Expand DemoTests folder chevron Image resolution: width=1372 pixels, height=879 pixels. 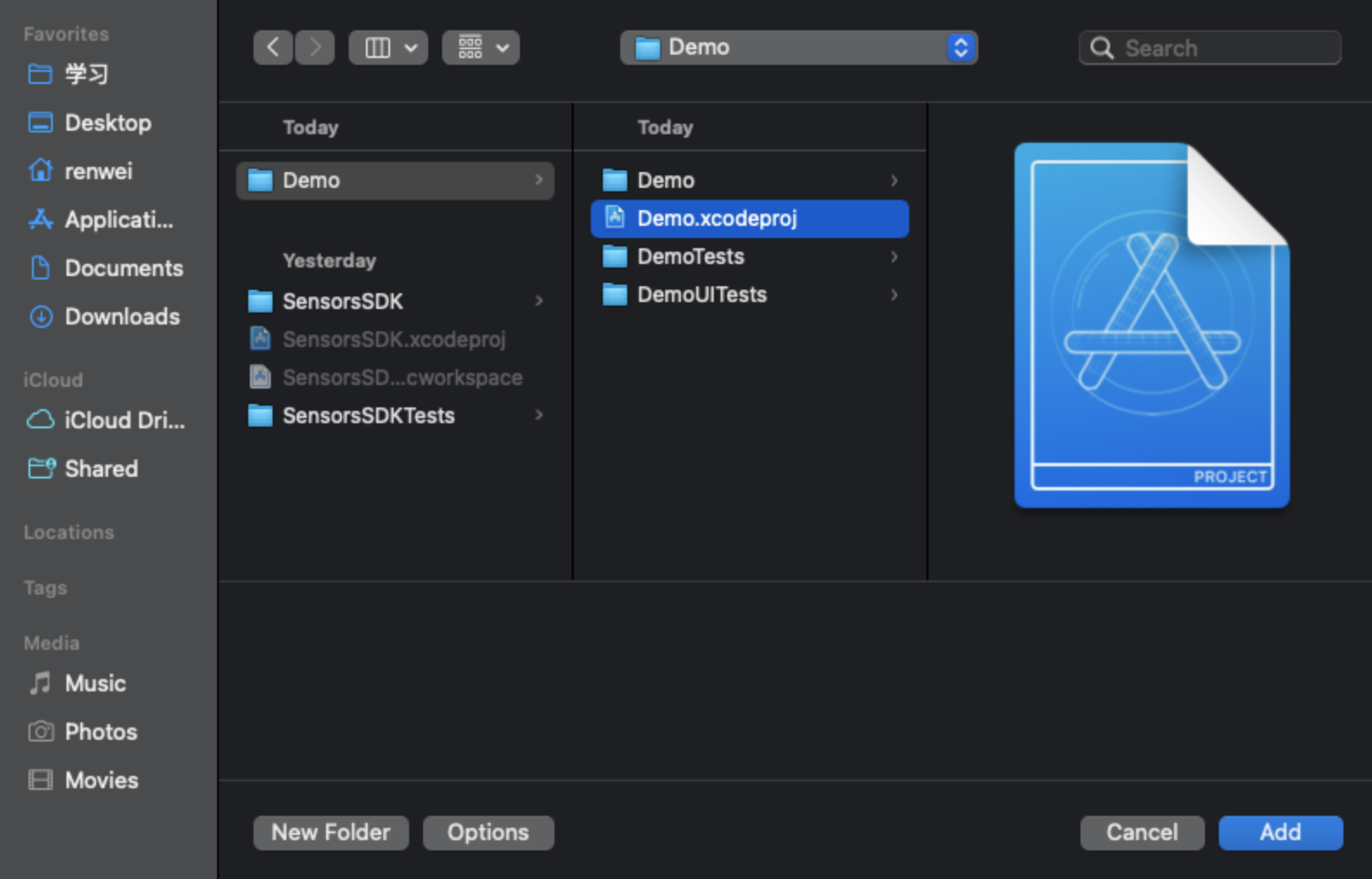click(x=894, y=256)
